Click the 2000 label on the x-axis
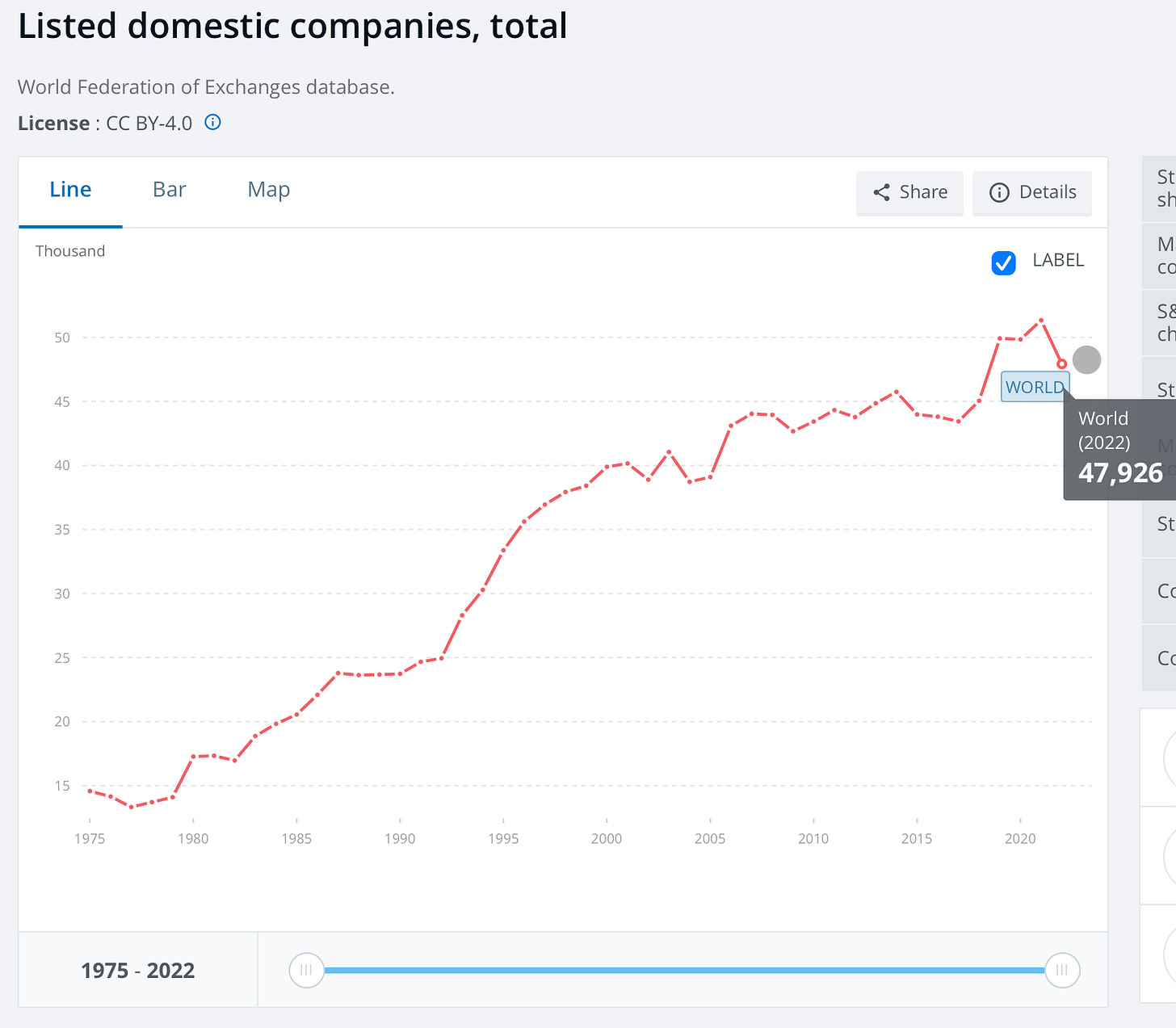The image size is (1176, 1028). 607,838
